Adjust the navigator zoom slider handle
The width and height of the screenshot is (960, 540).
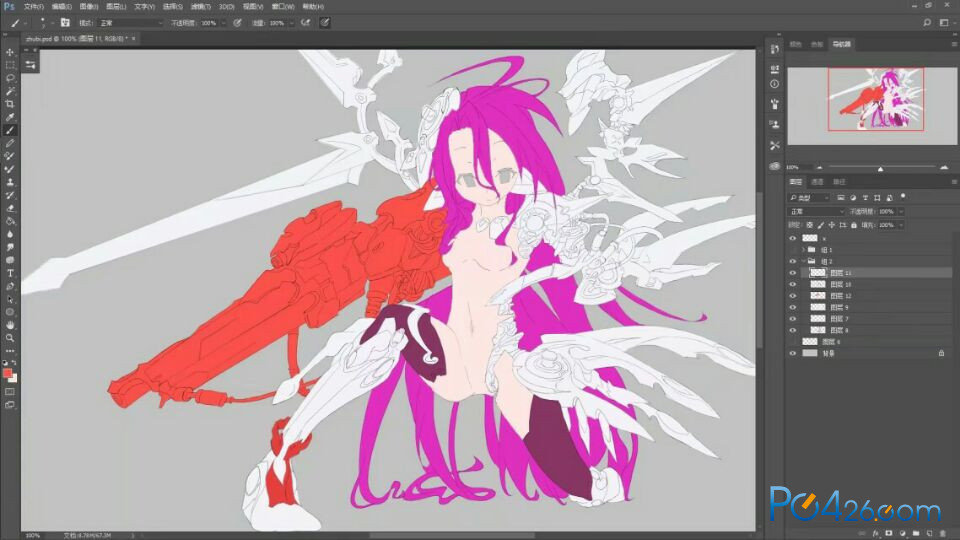tap(880, 168)
